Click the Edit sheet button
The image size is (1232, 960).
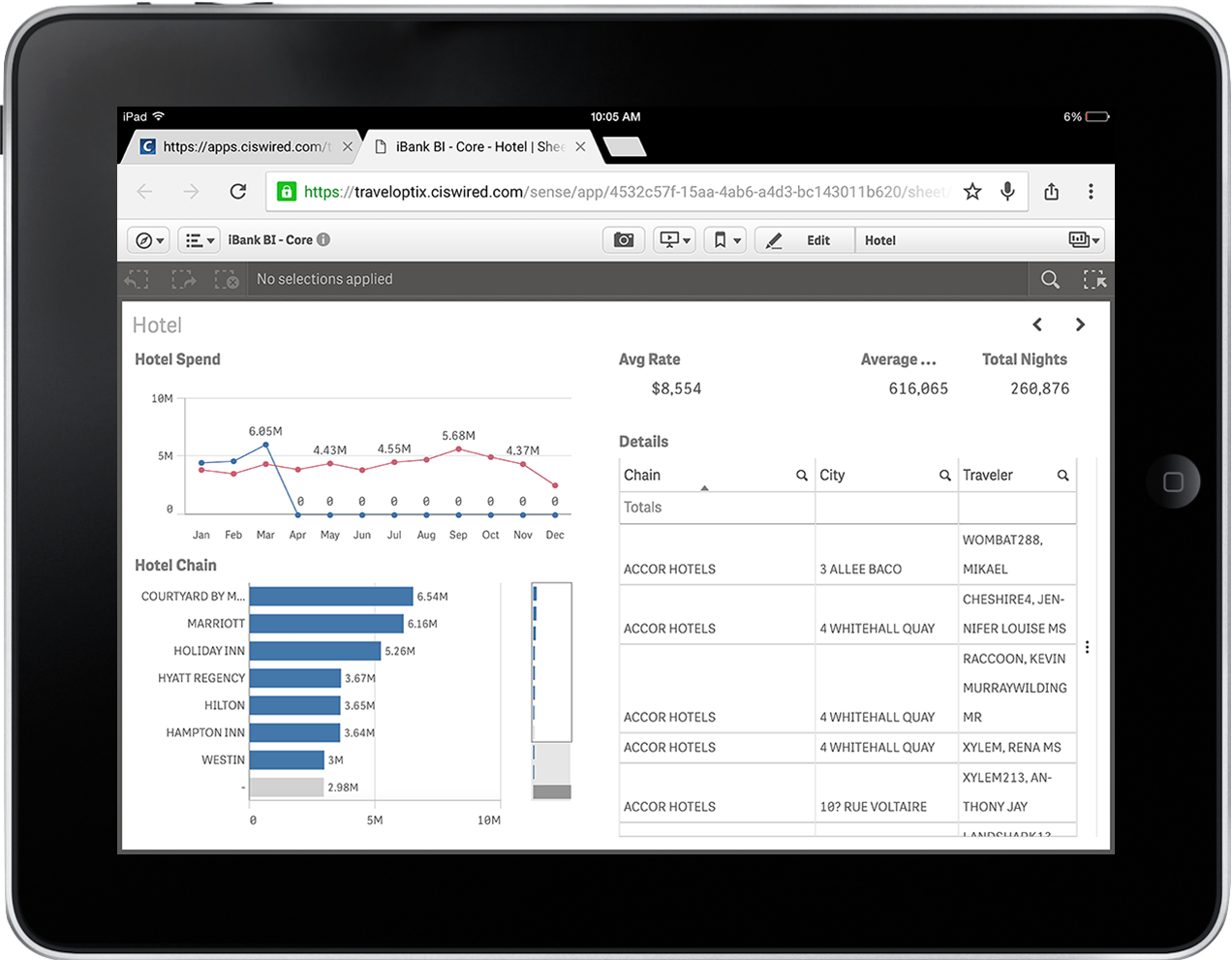805,240
